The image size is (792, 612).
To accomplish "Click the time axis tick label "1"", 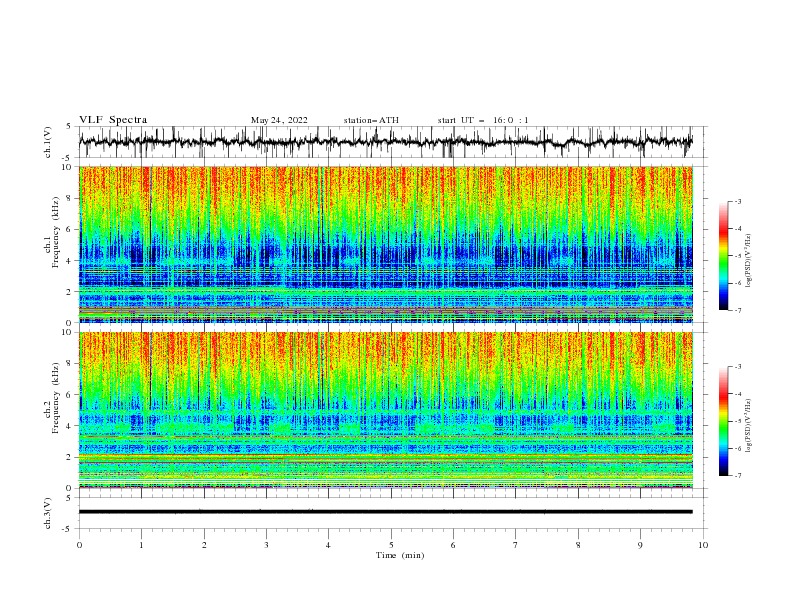I will [142, 545].
